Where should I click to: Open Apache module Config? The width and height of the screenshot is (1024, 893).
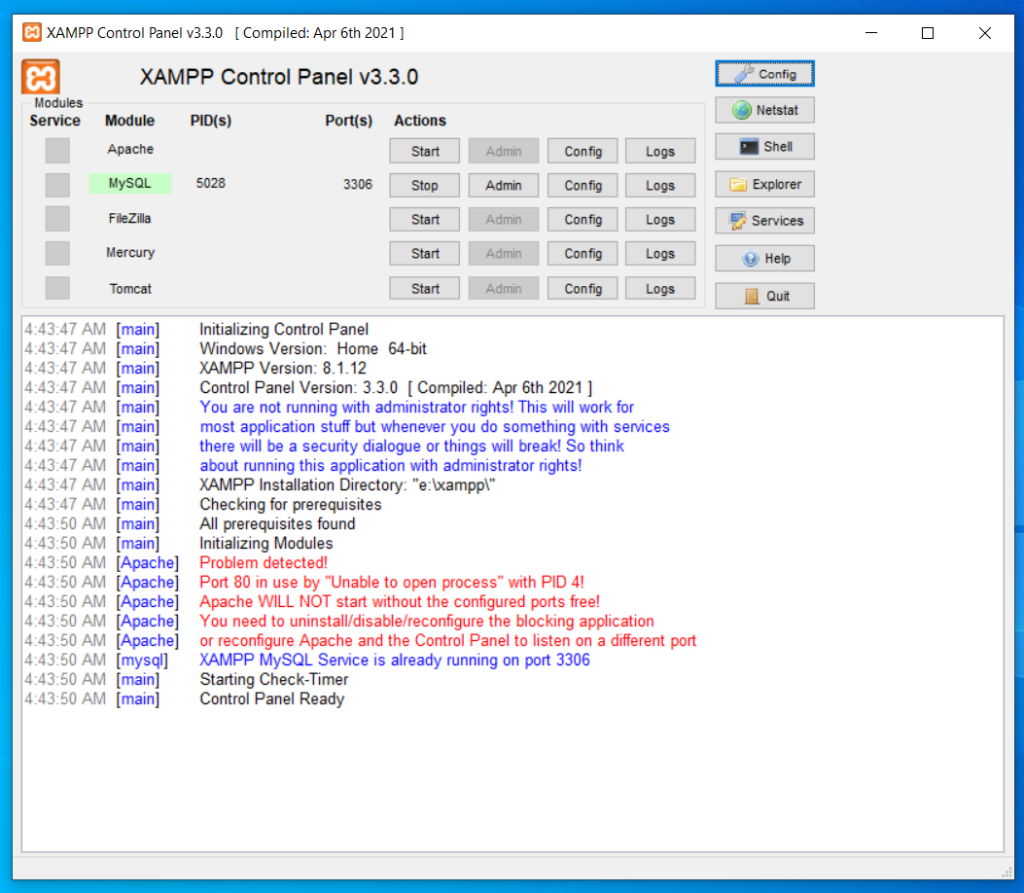(583, 151)
